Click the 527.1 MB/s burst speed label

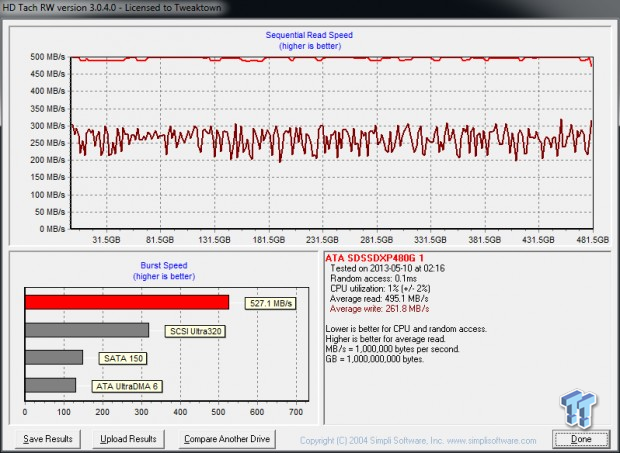tap(270, 303)
